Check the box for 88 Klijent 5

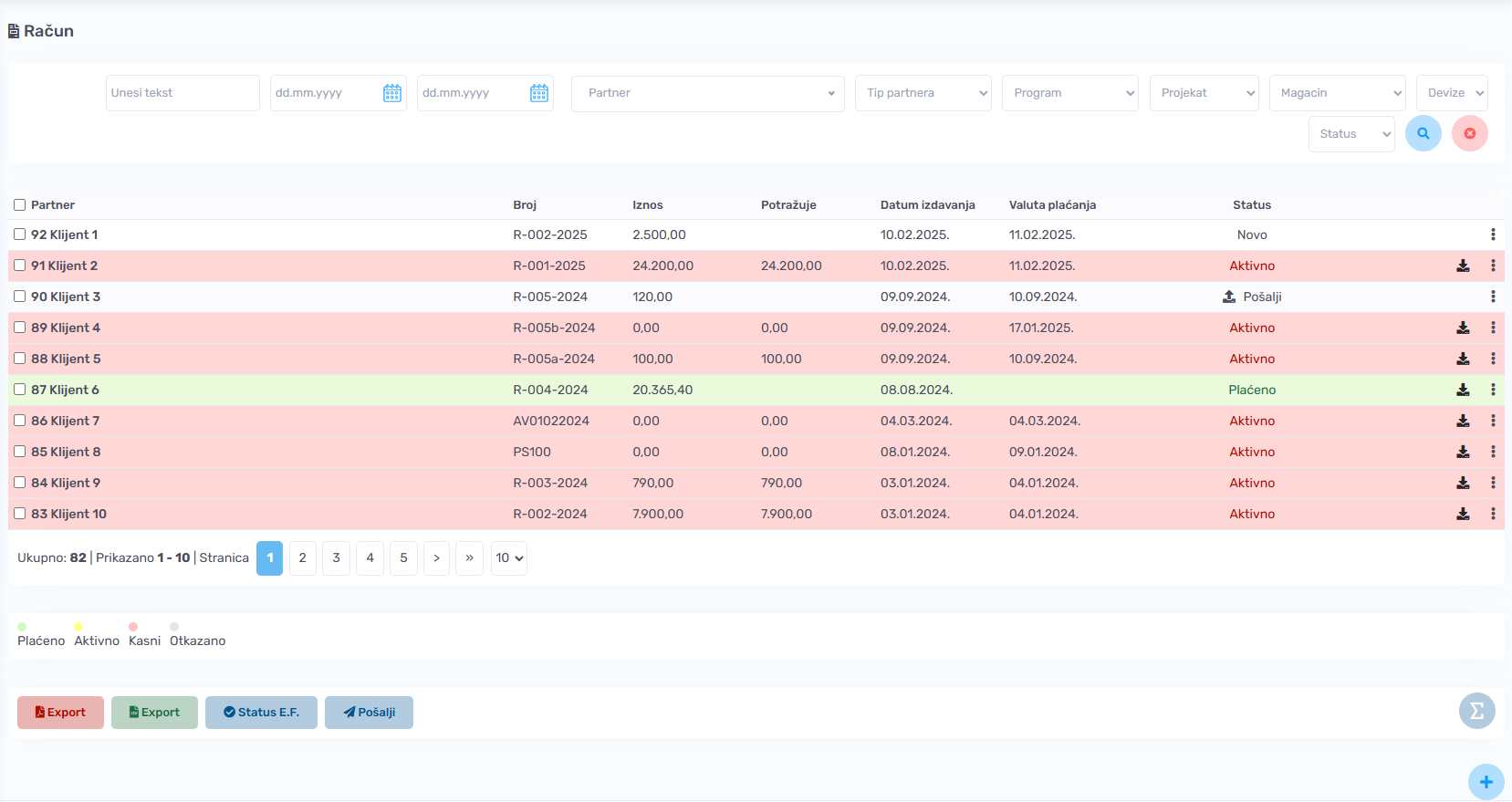click(19, 359)
